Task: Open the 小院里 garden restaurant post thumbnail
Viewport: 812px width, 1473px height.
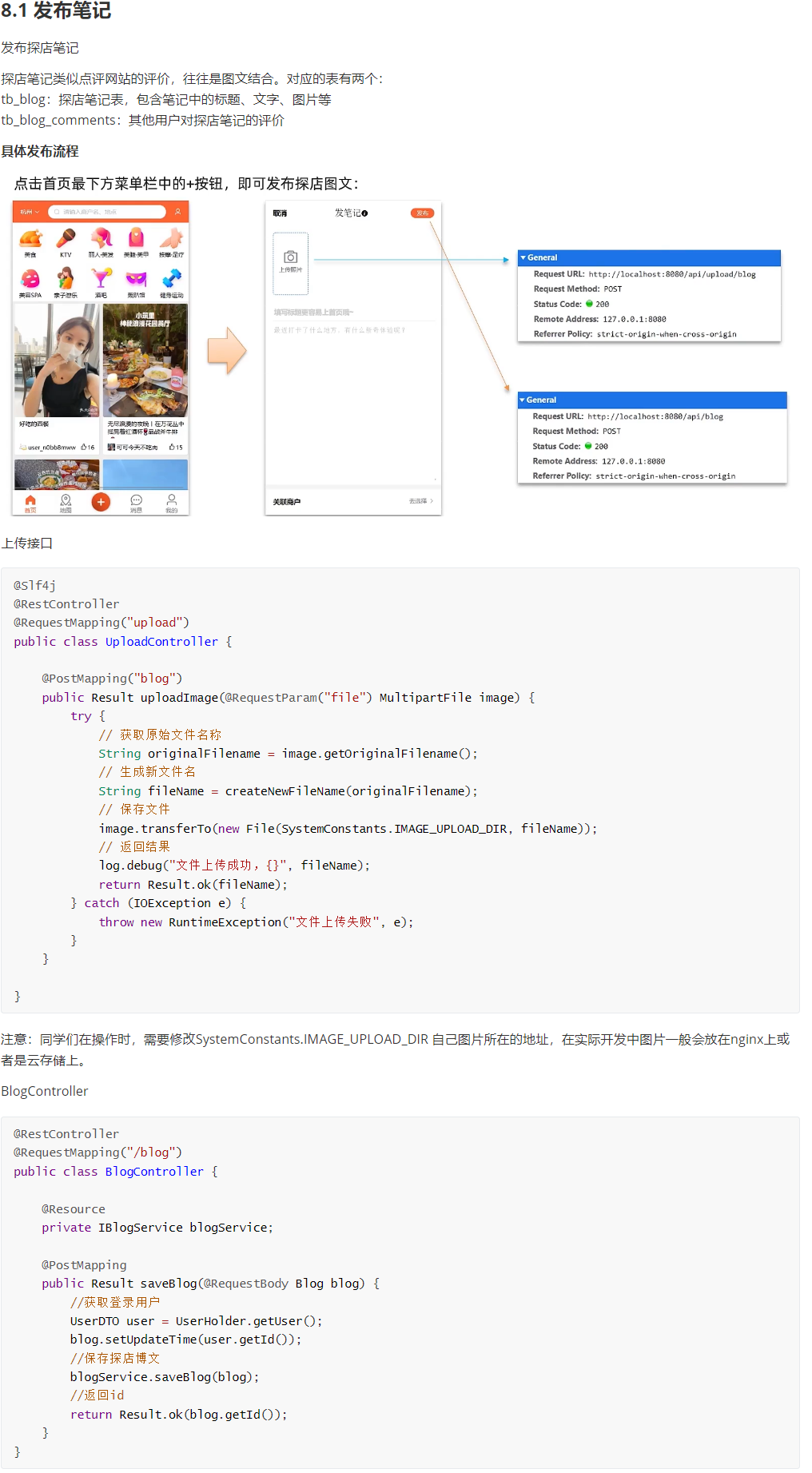Action: 145,360
